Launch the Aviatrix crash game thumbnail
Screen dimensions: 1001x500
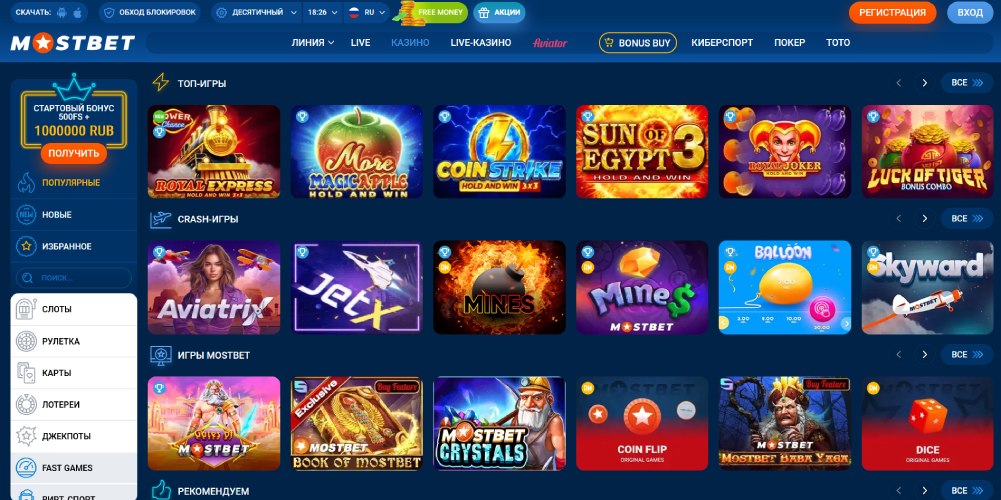(x=214, y=287)
